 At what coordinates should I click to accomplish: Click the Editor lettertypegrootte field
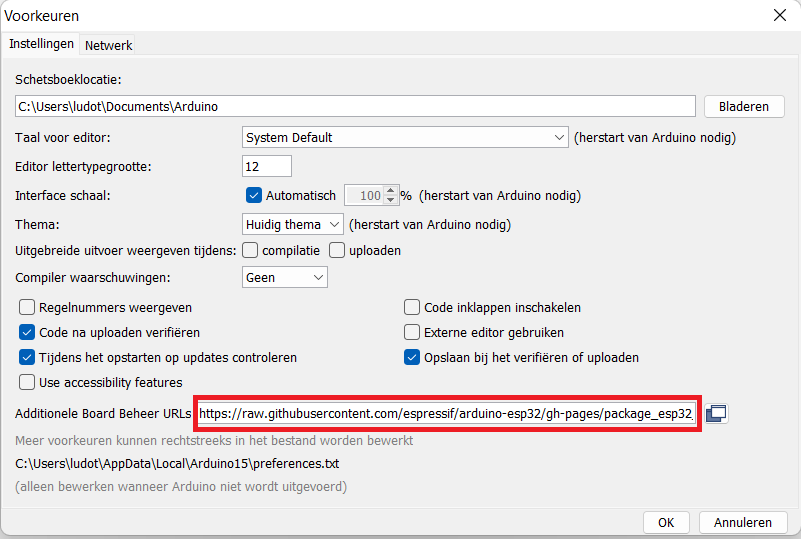pyautogui.click(x=267, y=167)
